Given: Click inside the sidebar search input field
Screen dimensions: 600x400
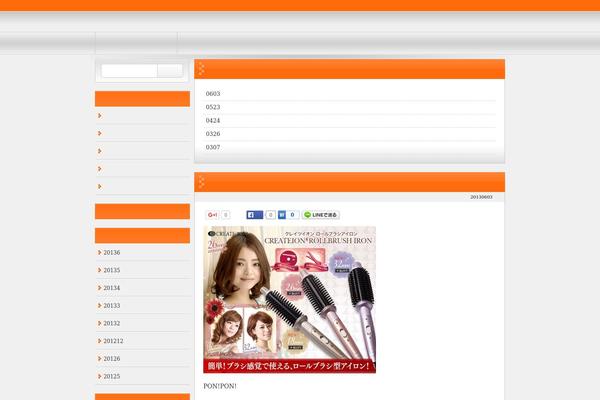Looking at the screenshot, I should pyautogui.click(x=129, y=71).
